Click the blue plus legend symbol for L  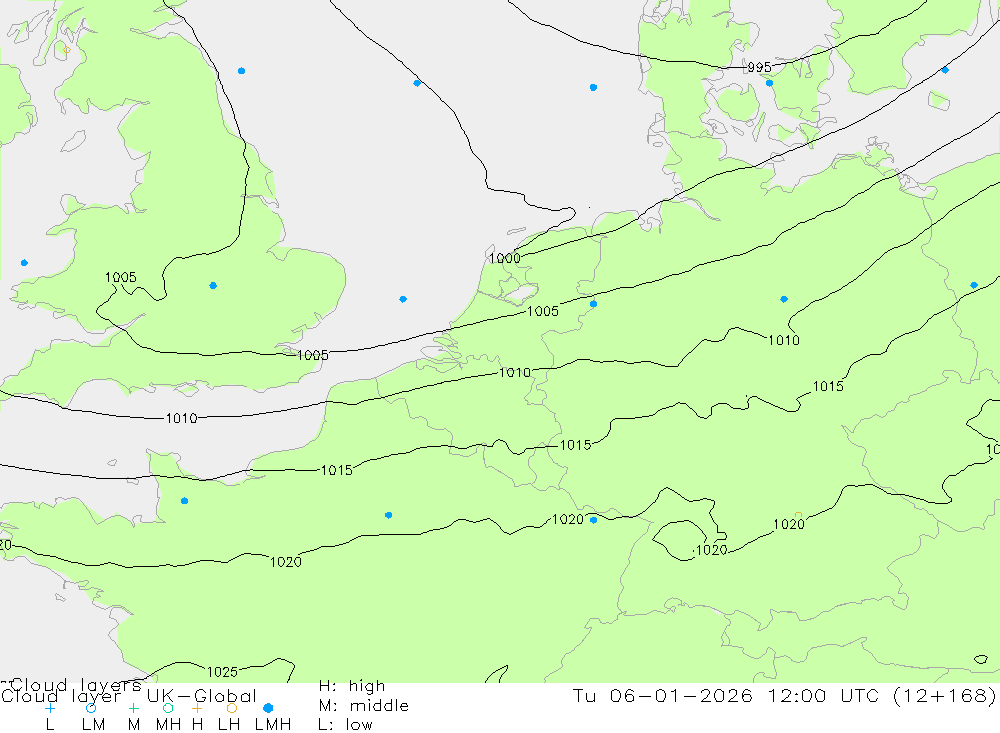(x=50, y=708)
